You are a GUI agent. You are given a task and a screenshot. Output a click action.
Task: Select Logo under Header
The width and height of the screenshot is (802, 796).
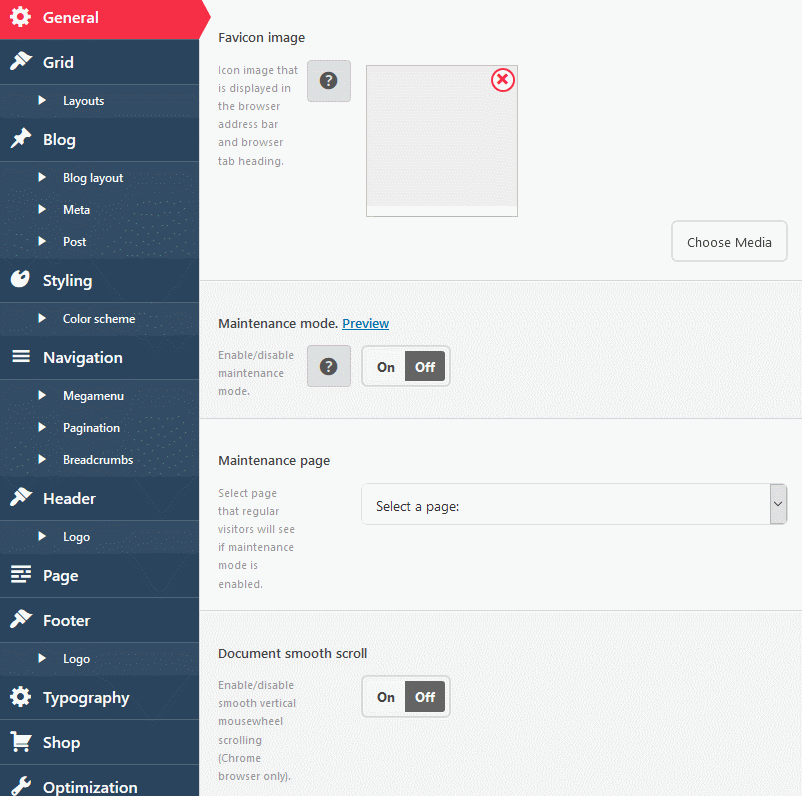click(76, 537)
